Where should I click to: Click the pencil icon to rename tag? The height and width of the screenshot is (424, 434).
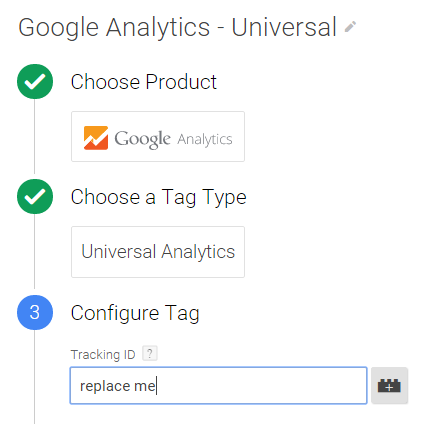pos(350,27)
